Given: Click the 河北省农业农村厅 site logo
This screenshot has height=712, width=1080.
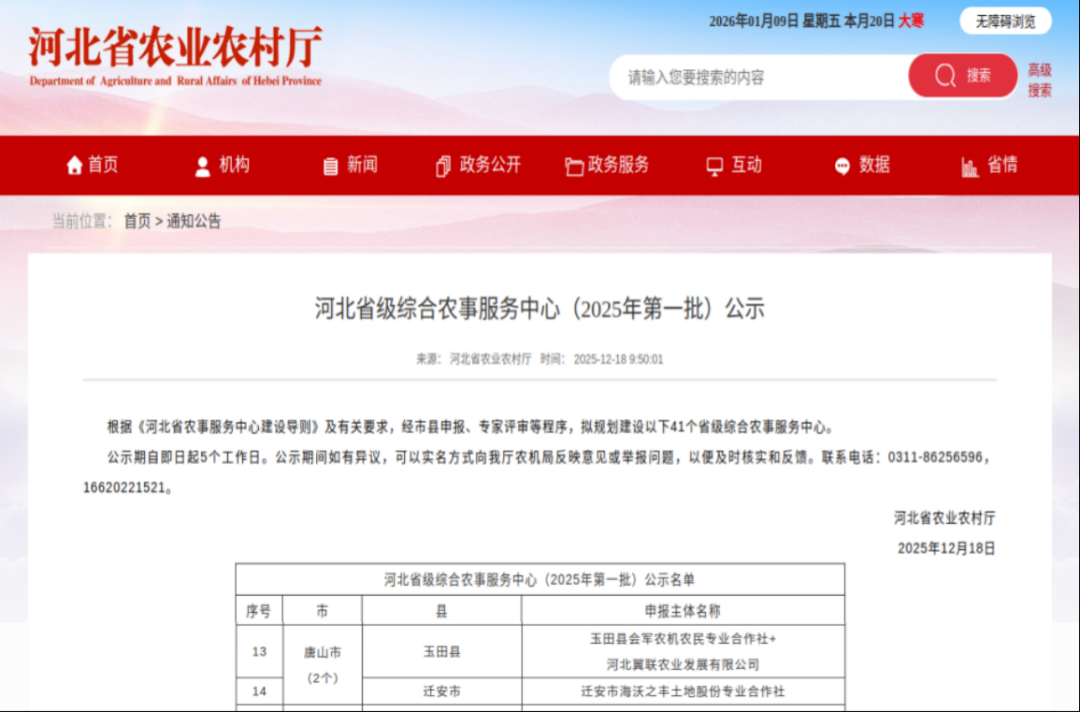Looking at the screenshot, I should [175, 55].
